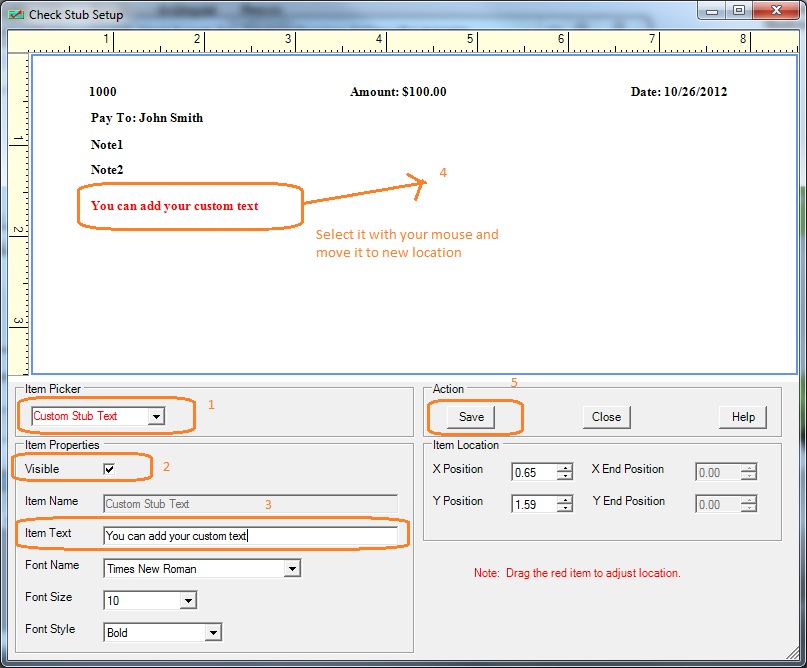
Task: Toggle the Visible checkbox
Action: click(109, 468)
